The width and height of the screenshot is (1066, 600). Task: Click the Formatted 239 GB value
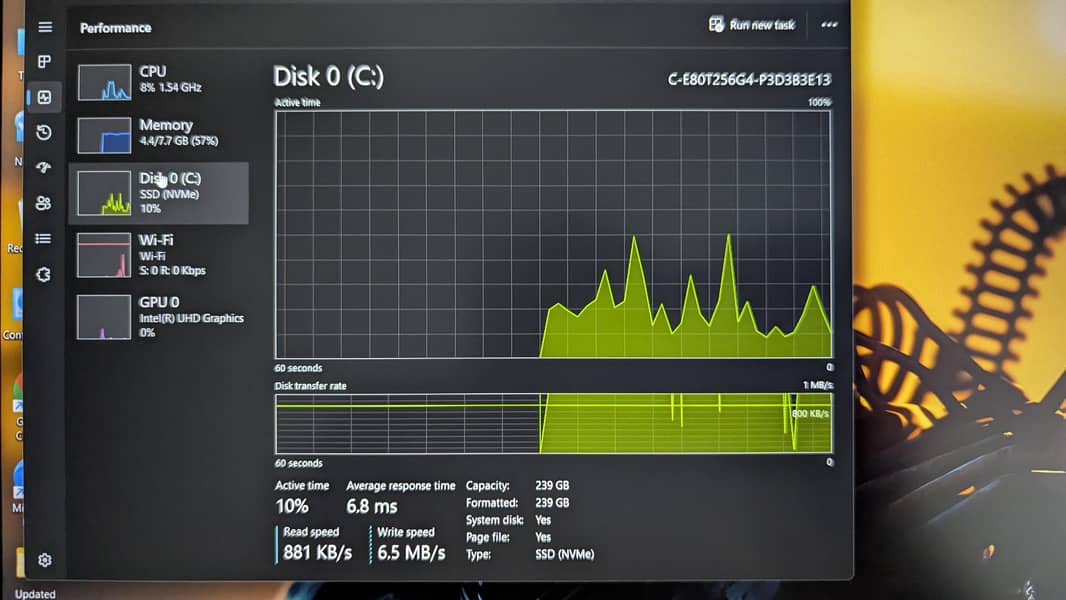[552, 503]
